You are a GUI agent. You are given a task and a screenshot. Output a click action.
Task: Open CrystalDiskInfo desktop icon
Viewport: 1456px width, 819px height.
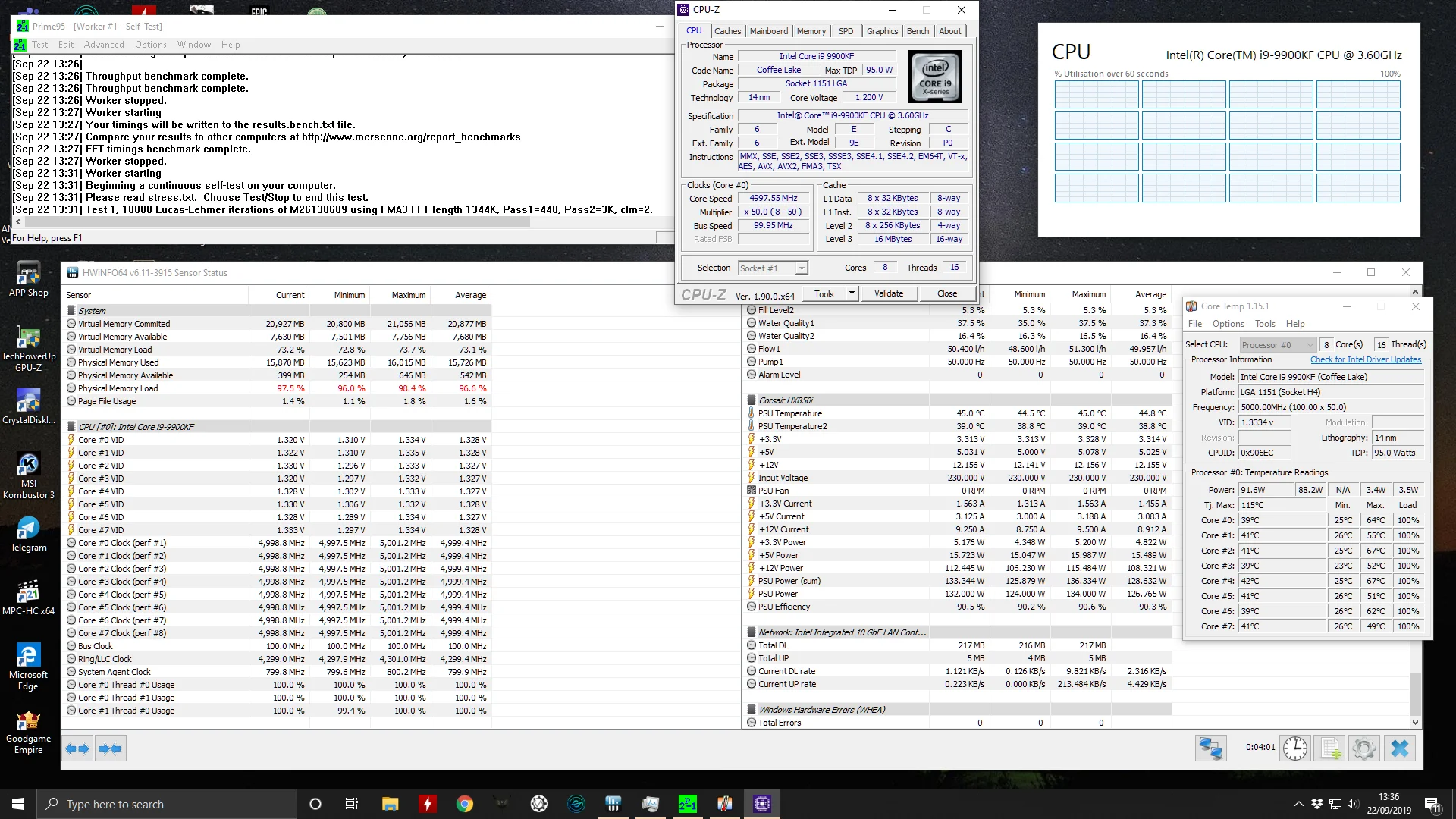coord(28,406)
